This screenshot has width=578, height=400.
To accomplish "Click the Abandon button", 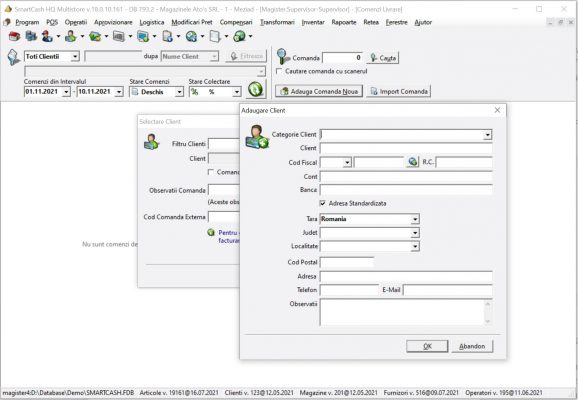I will pyautogui.click(x=472, y=346).
